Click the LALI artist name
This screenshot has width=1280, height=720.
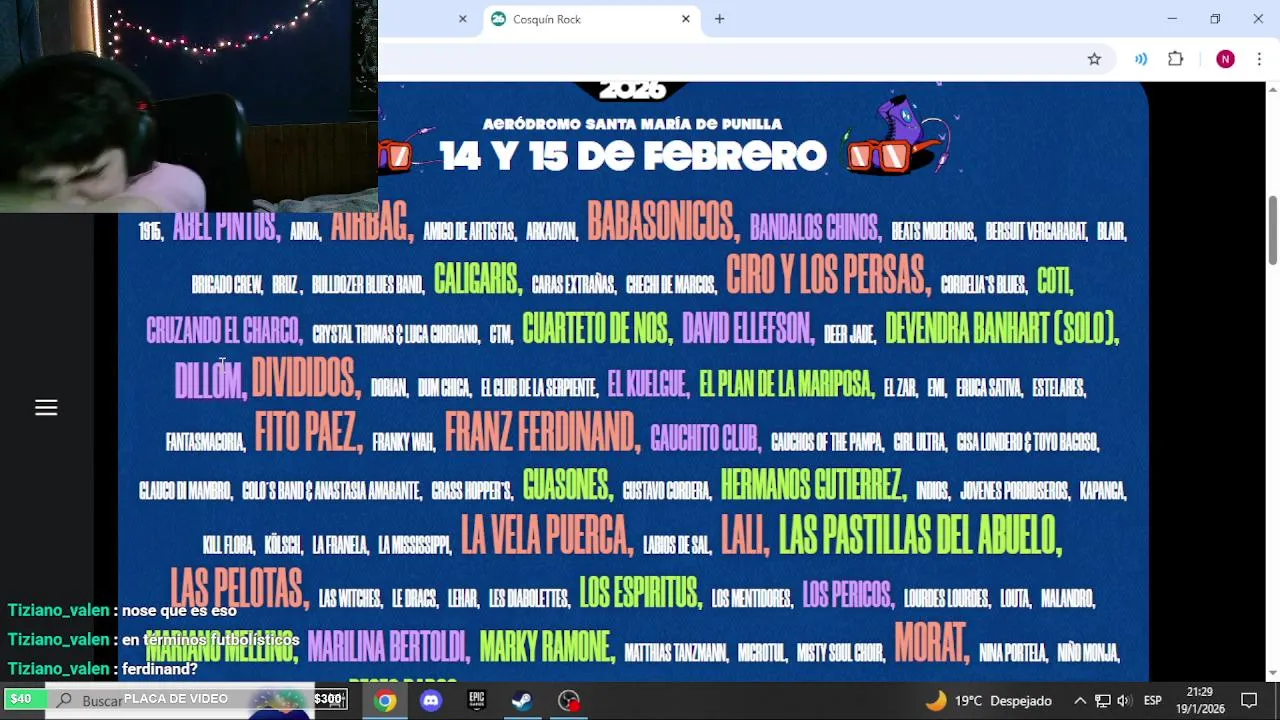tap(745, 535)
